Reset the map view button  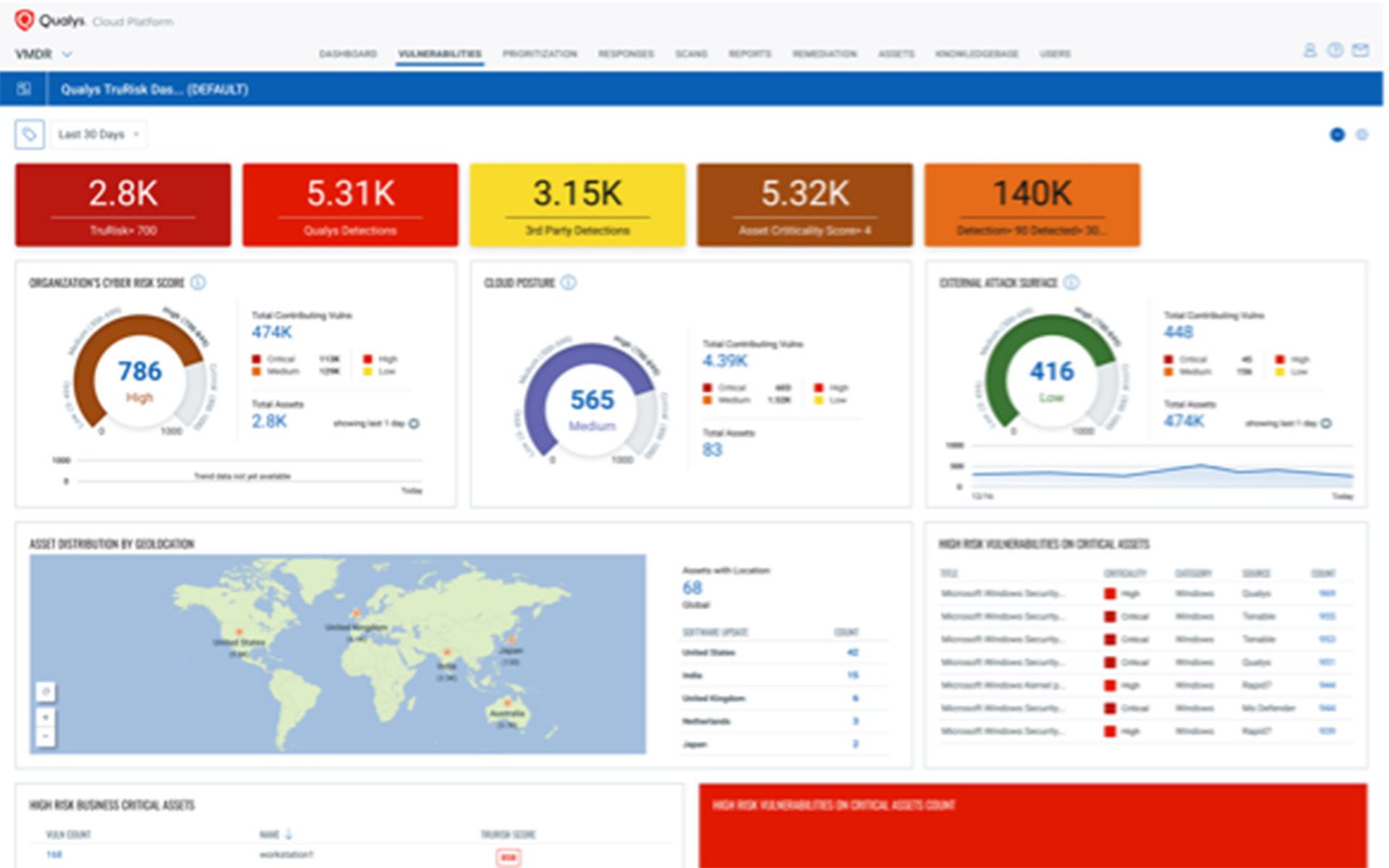(46, 692)
